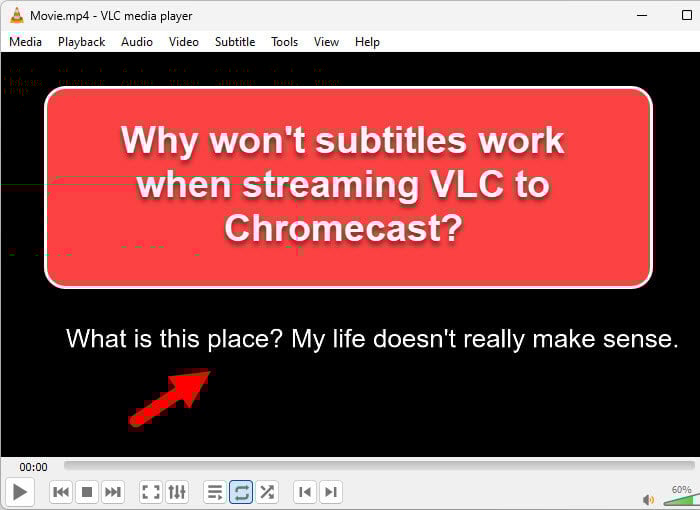Open the Help menu

point(367,42)
